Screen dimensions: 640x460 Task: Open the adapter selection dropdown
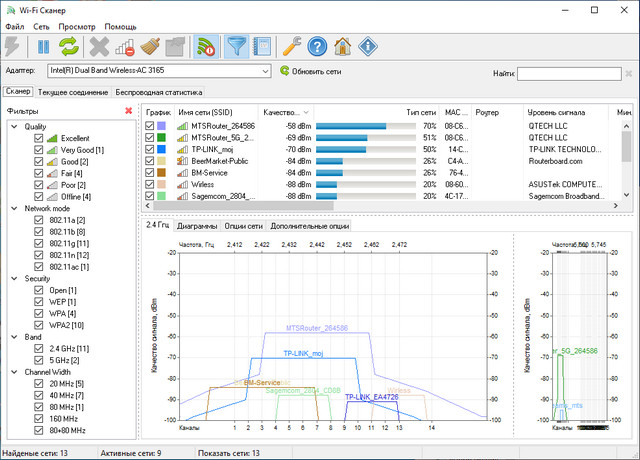click(264, 72)
